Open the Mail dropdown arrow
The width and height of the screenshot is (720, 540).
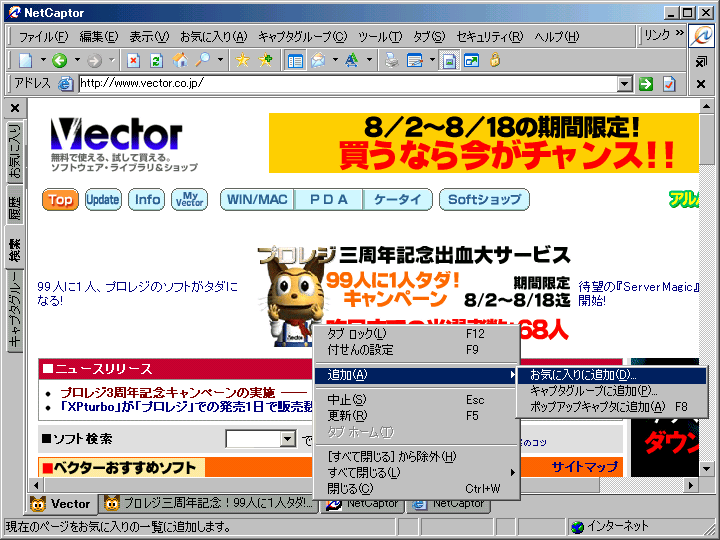tap(335, 60)
